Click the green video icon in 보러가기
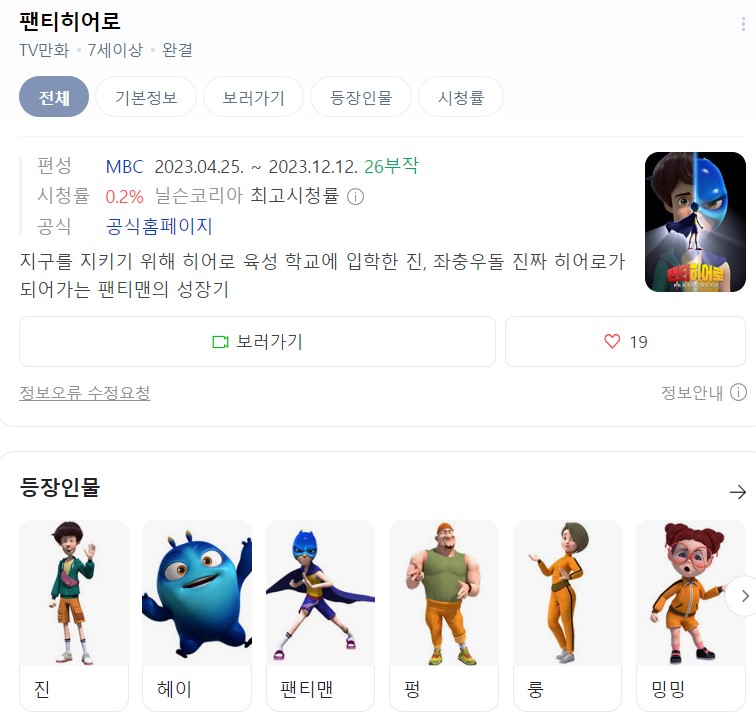 (220, 342)
